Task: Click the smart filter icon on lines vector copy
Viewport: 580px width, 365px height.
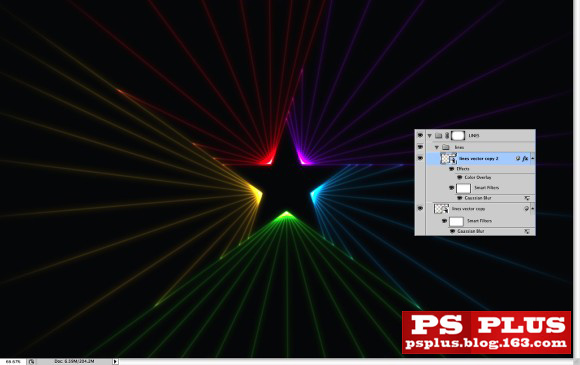Action: pyautogui.click(x=526, y=209)
